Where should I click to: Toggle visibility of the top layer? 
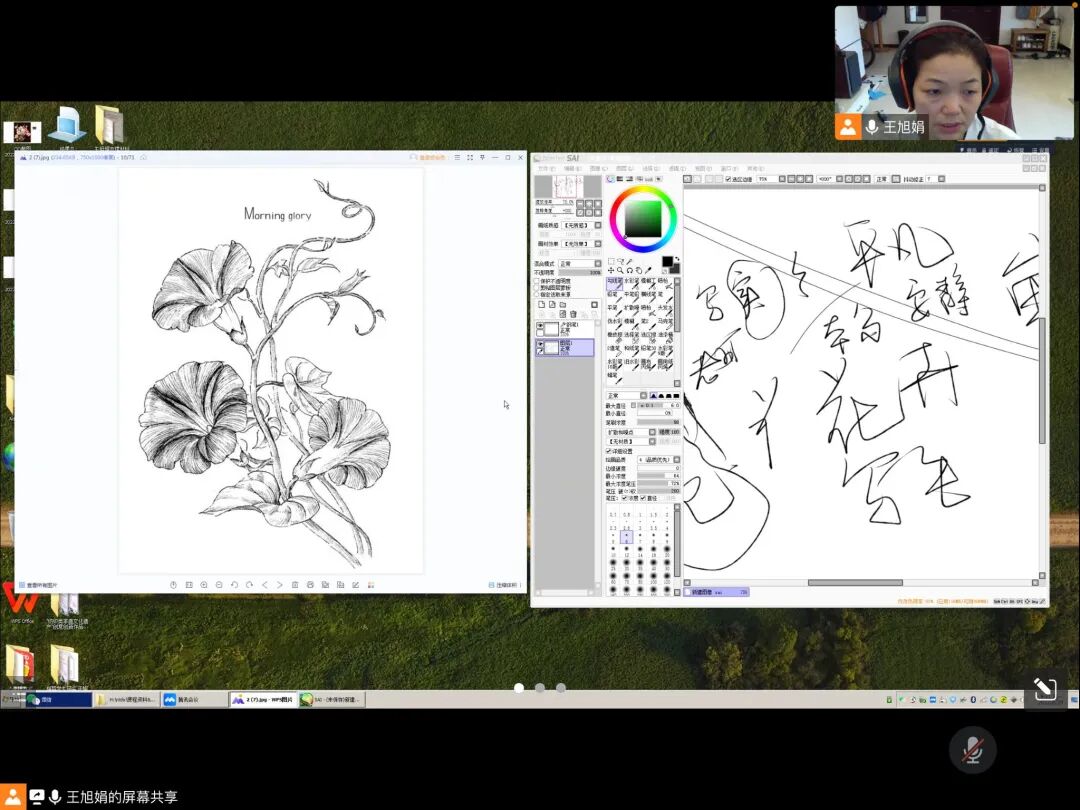tap(540, 326)
